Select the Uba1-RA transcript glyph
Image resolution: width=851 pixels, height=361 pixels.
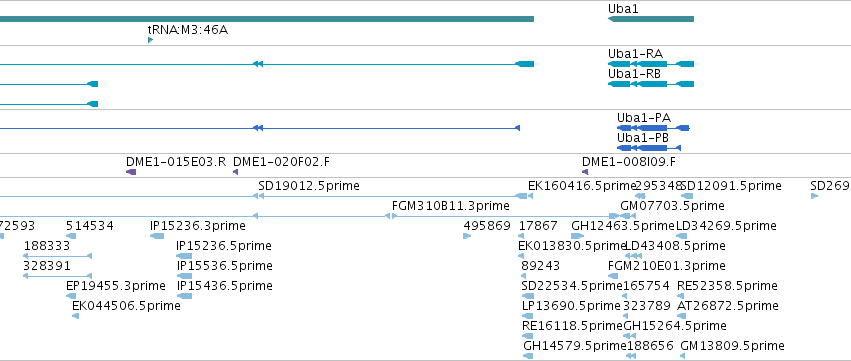pos(651,64)
